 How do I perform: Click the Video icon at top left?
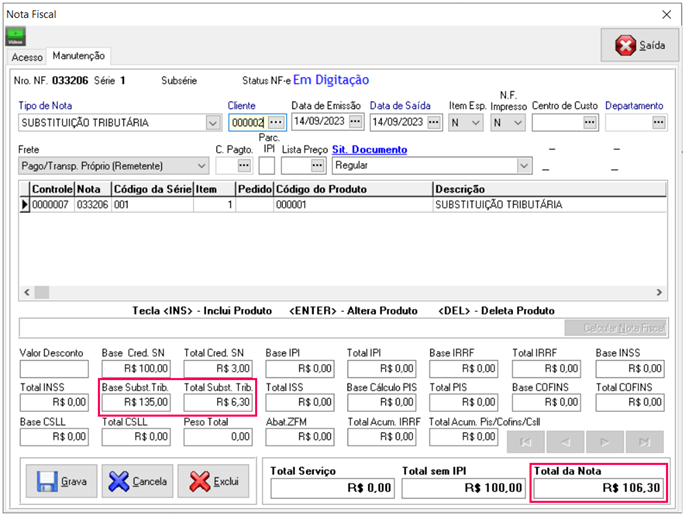coord(17,37)
